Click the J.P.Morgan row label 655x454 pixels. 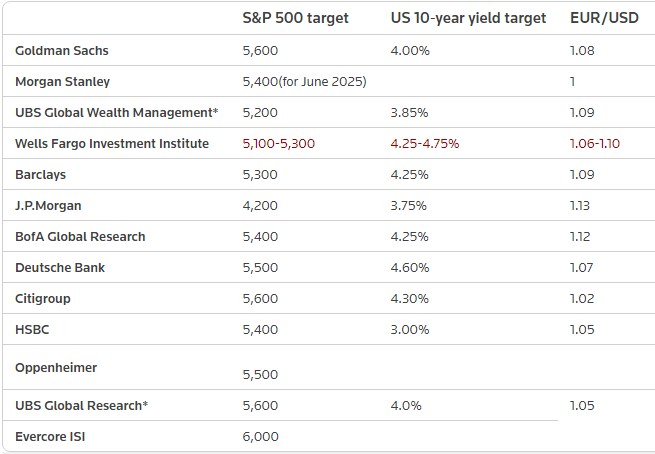48,205
